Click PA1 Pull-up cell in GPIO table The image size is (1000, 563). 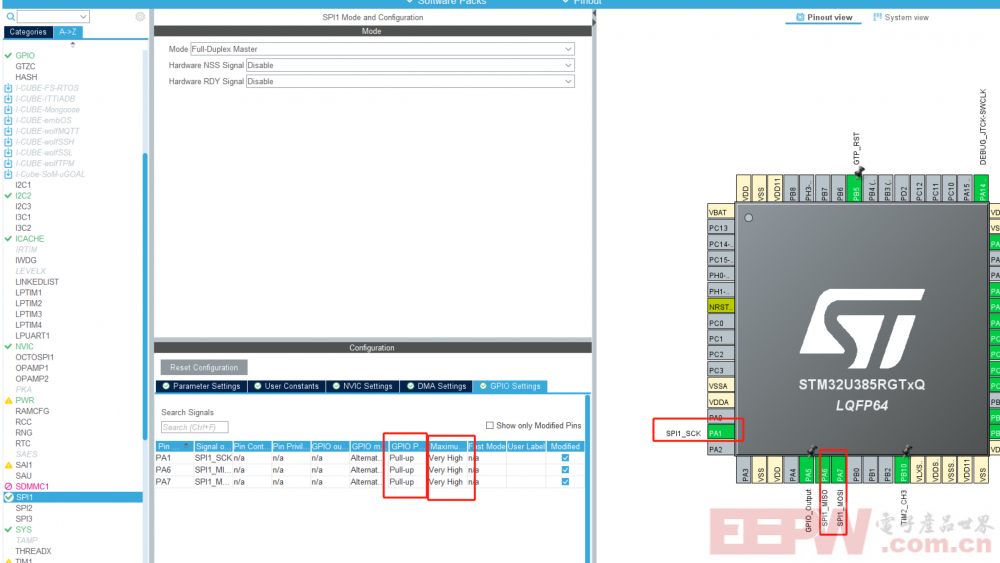406,458
